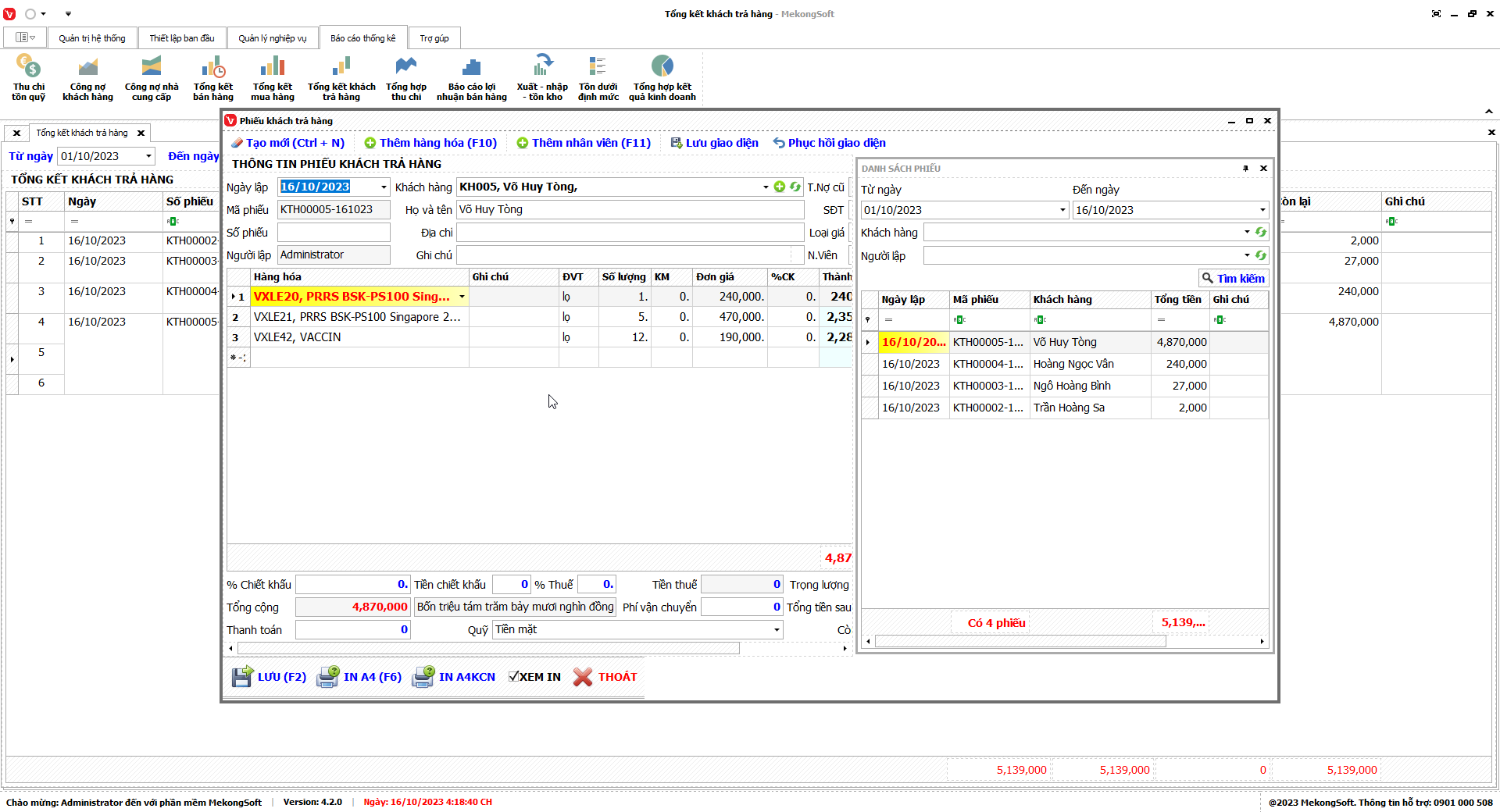
Task: Expand the Ngày lập date dropdown
Action: [384, 187]
